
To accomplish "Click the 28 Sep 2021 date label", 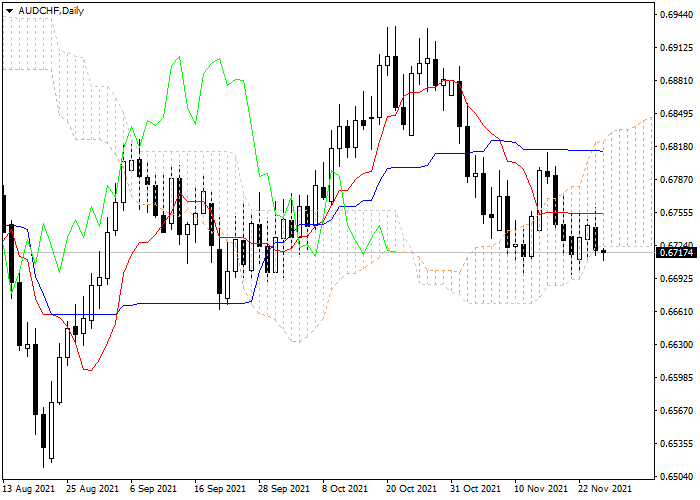I will [284, 489].
